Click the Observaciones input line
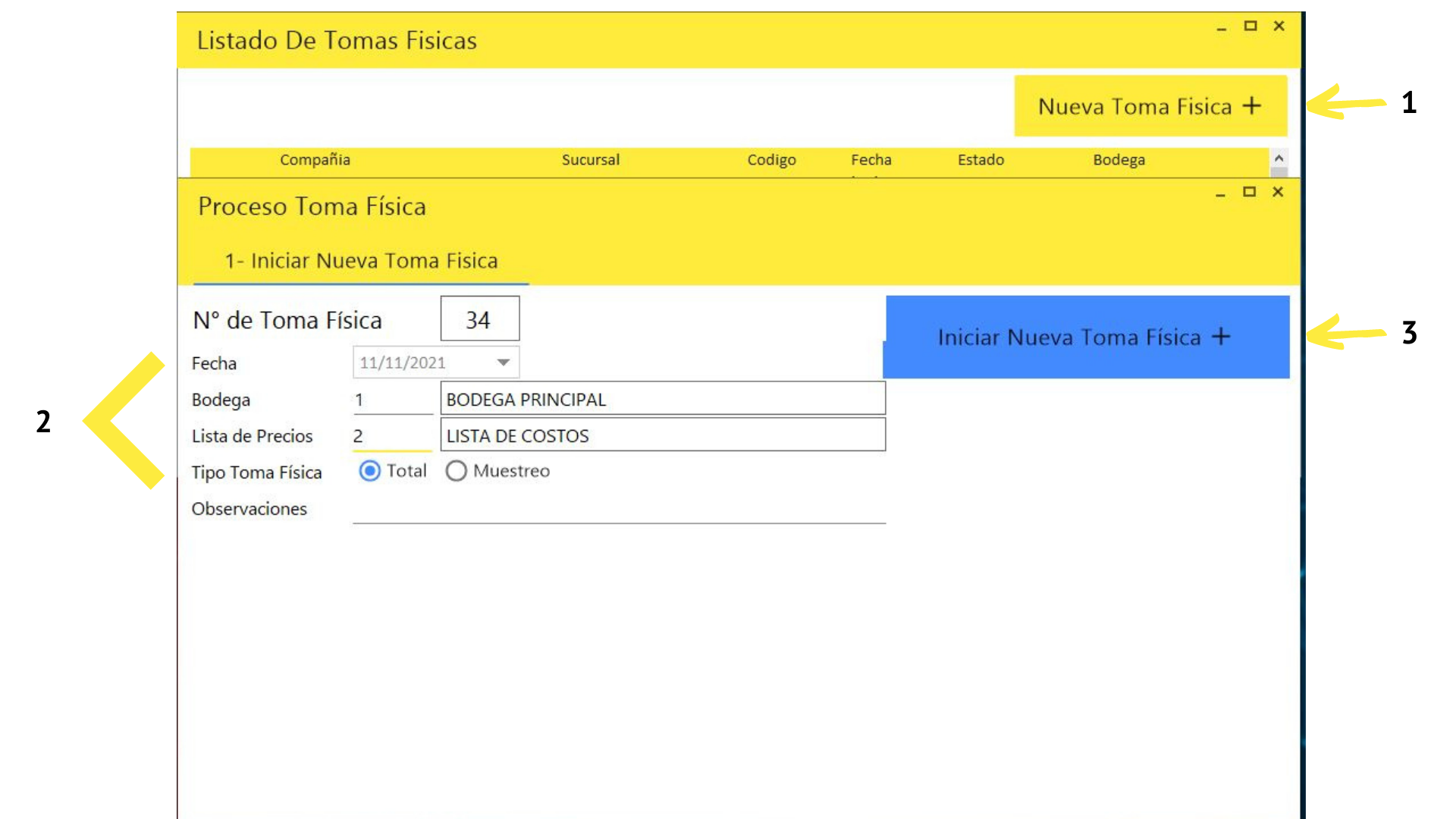This screenshot has height=819, width=1456. (x=618, y=511)
